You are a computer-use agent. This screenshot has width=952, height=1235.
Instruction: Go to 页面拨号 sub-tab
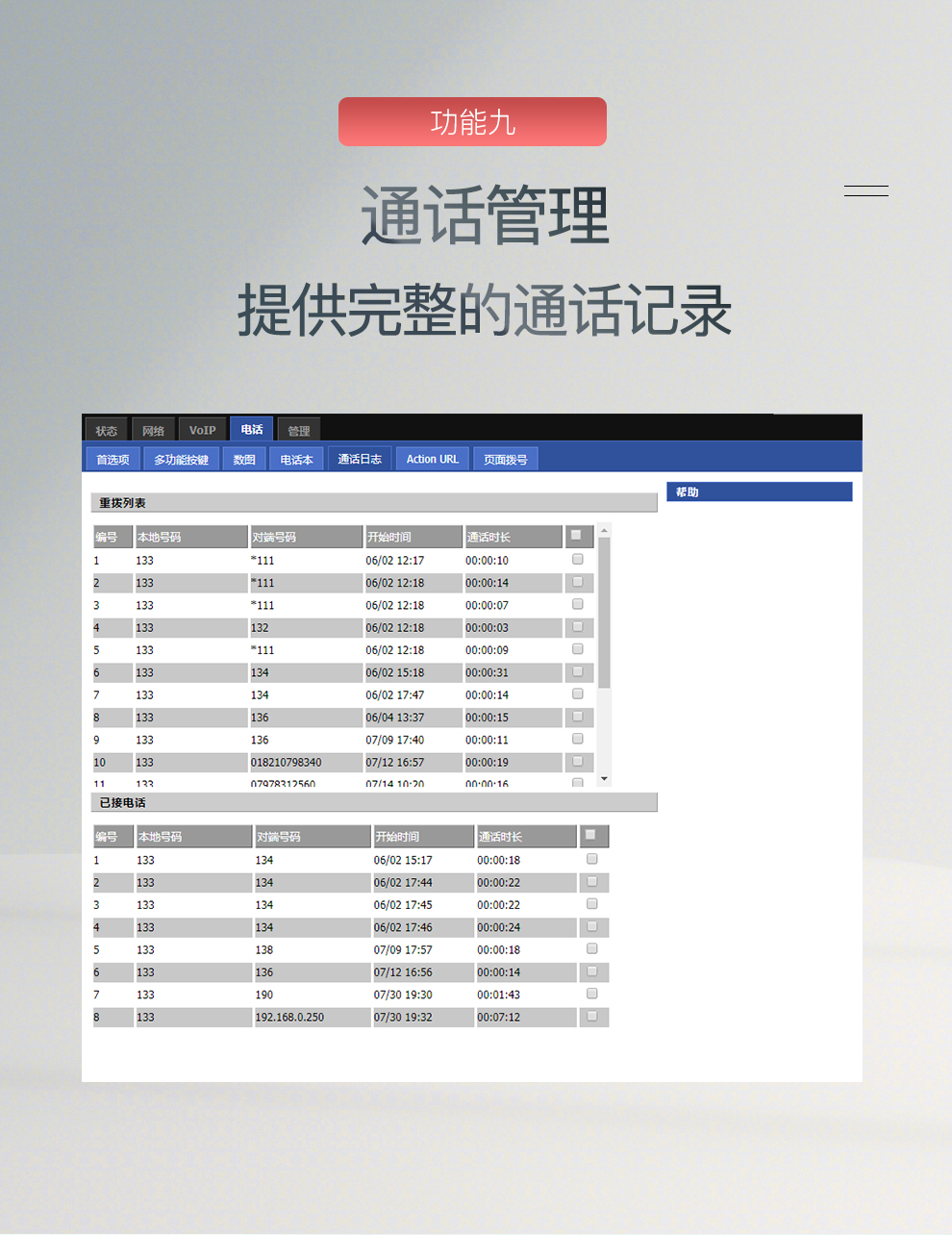tap(506, 460)
